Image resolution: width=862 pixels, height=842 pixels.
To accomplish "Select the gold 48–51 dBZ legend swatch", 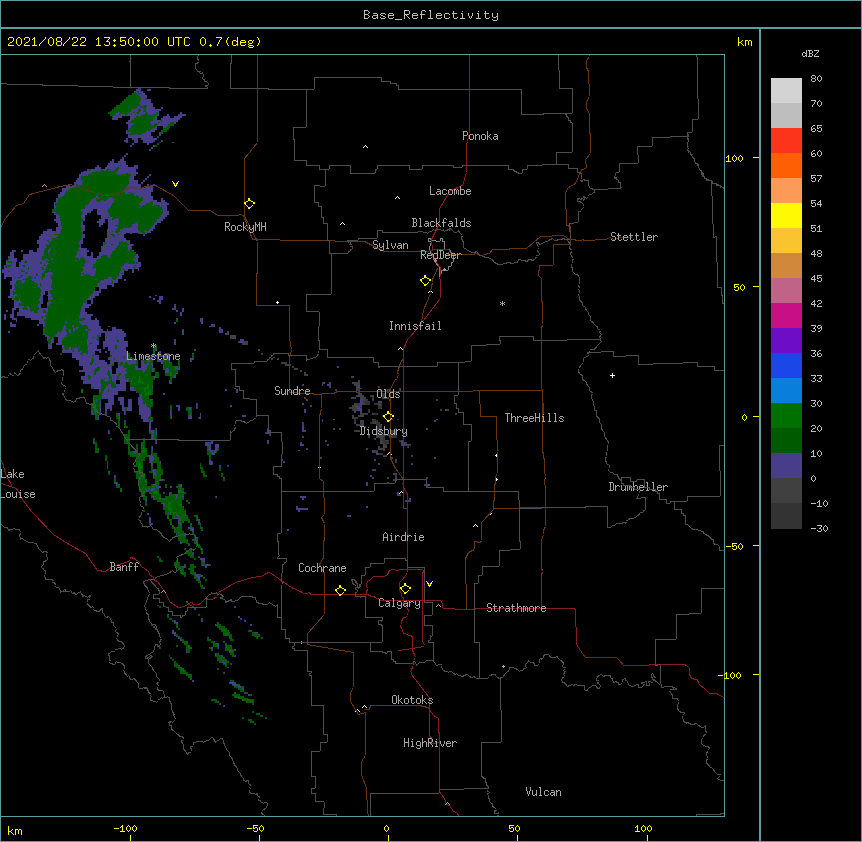I will tap(786, 240).
